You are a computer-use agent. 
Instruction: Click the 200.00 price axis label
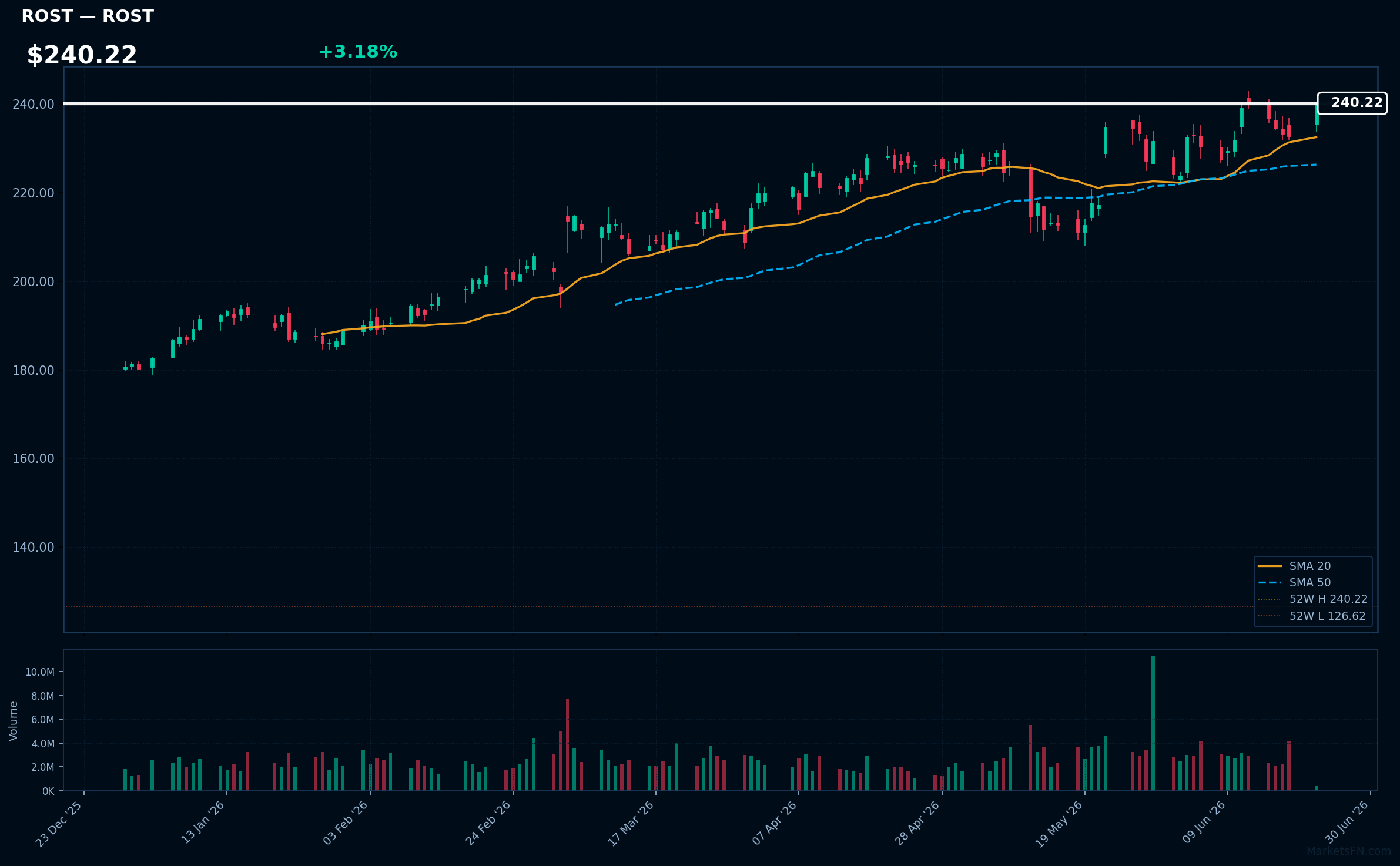pos(34,282)
